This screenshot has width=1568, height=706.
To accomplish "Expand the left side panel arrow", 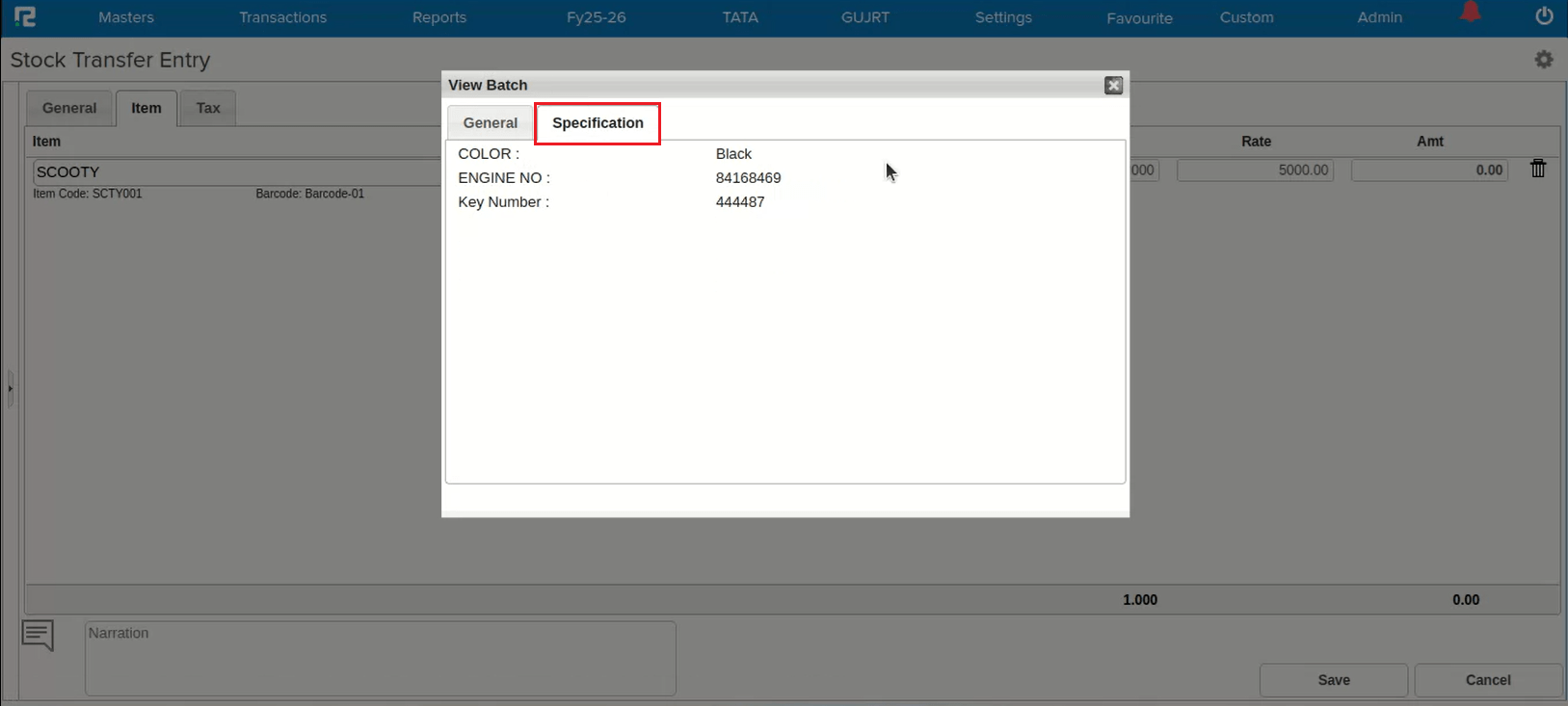I will [x=10, y=389].
